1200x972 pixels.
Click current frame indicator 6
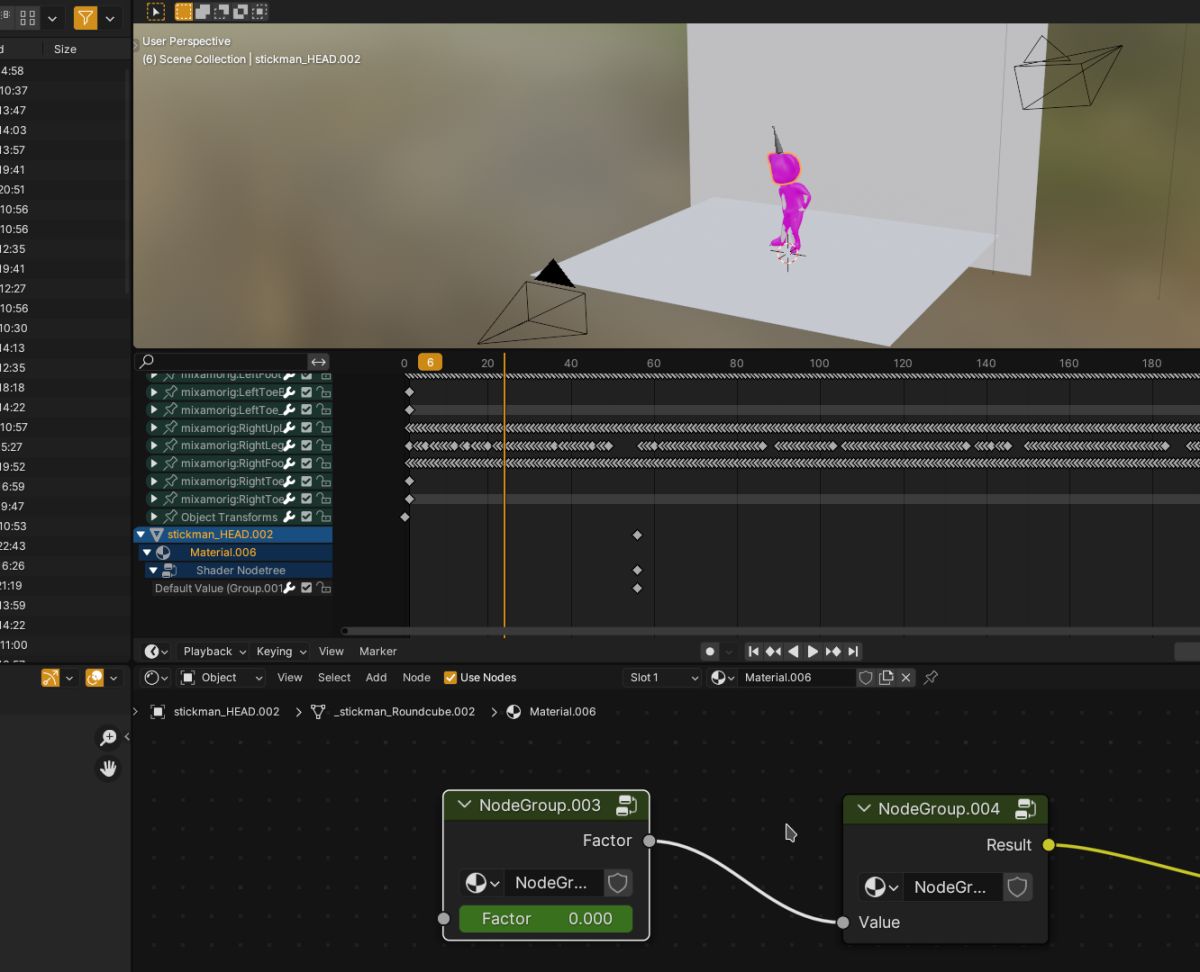coord(430,362)
